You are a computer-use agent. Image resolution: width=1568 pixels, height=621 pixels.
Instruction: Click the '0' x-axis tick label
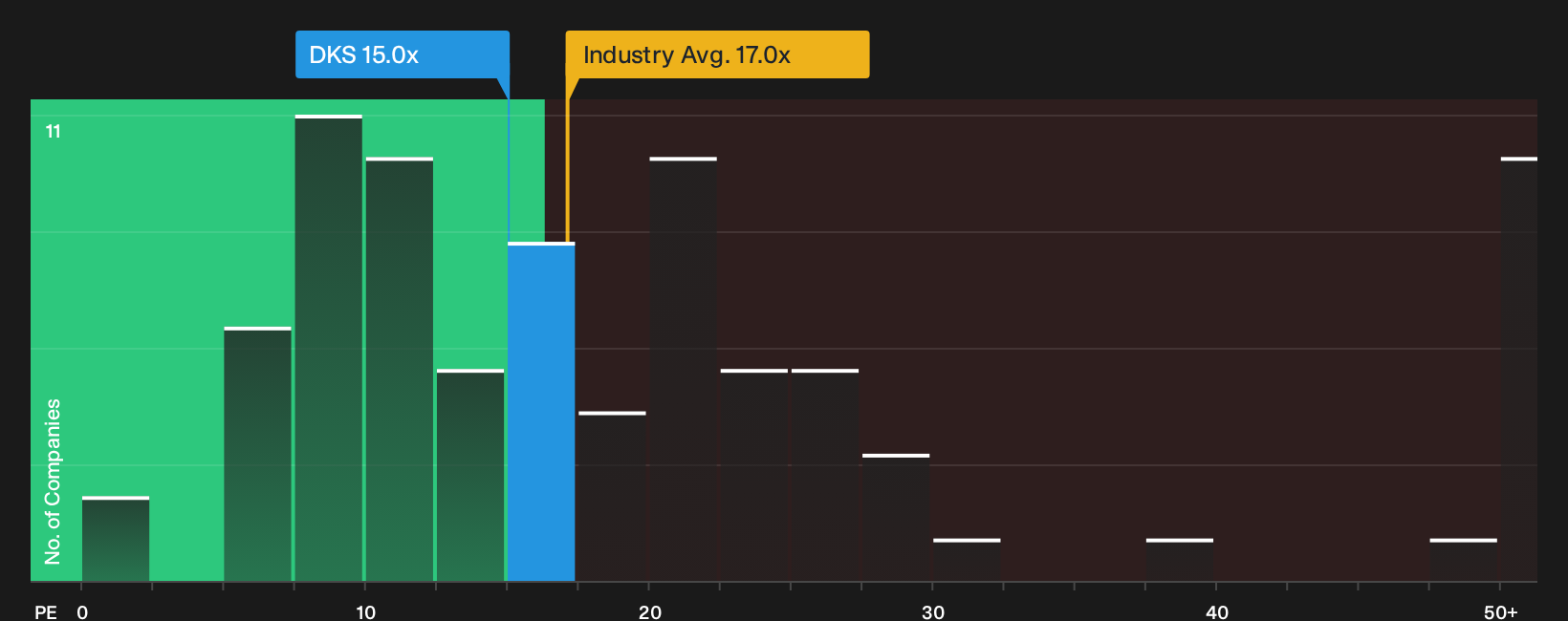click(82, 611)
